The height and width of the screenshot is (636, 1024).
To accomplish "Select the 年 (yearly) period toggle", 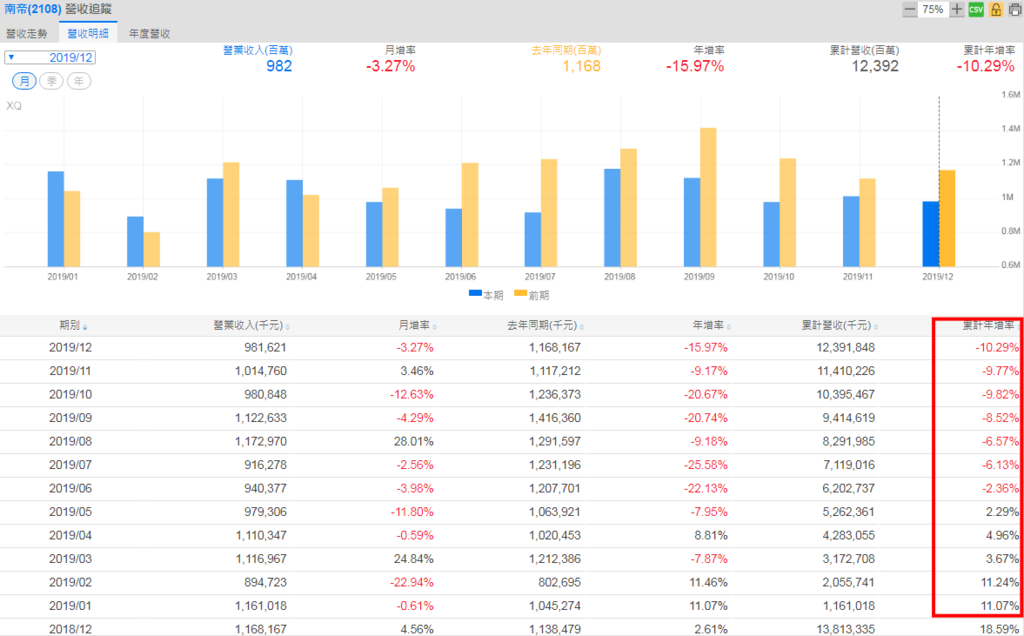I will click(79, 81).
